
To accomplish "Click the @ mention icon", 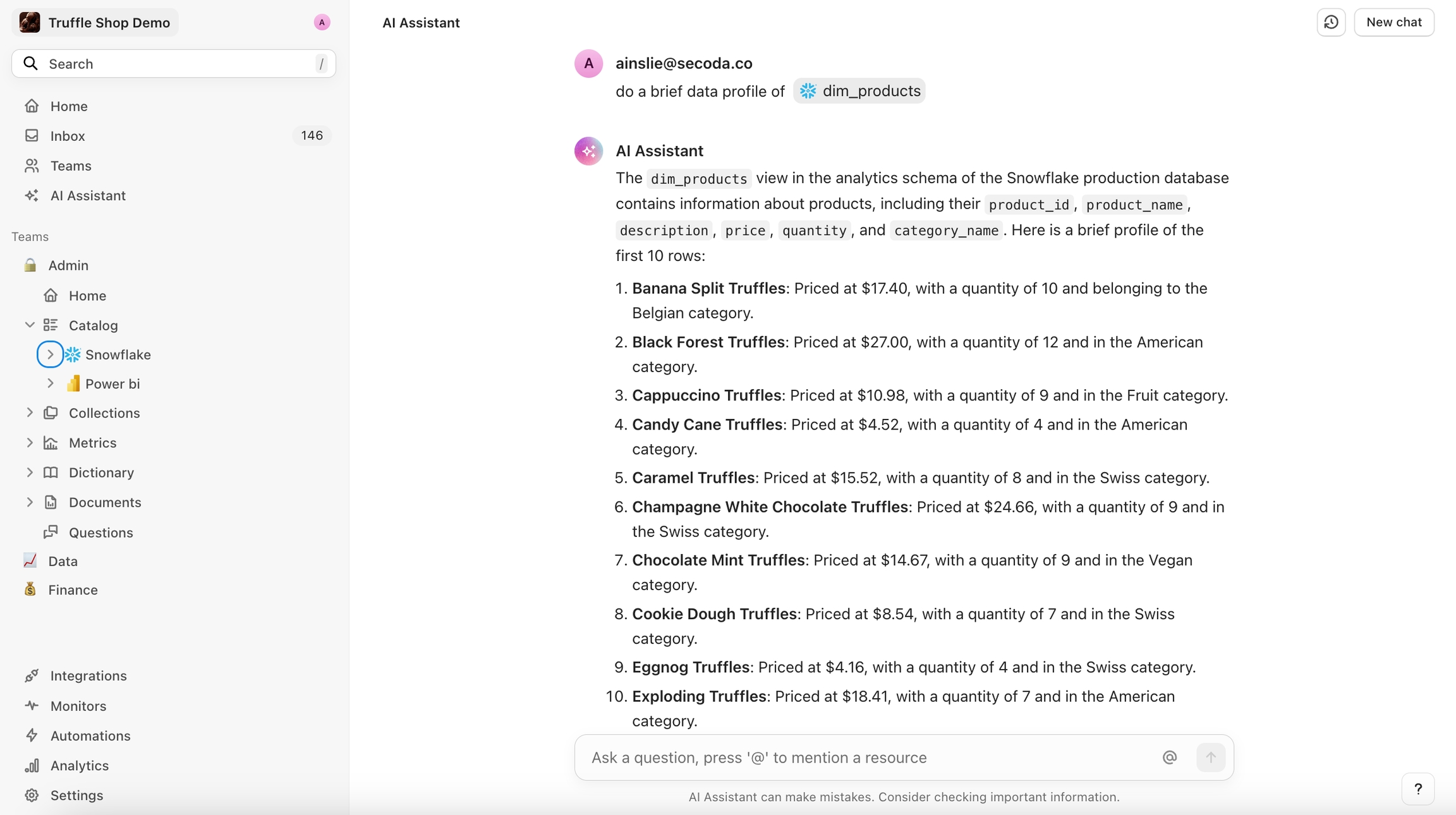I will (x=1170, y=758).
